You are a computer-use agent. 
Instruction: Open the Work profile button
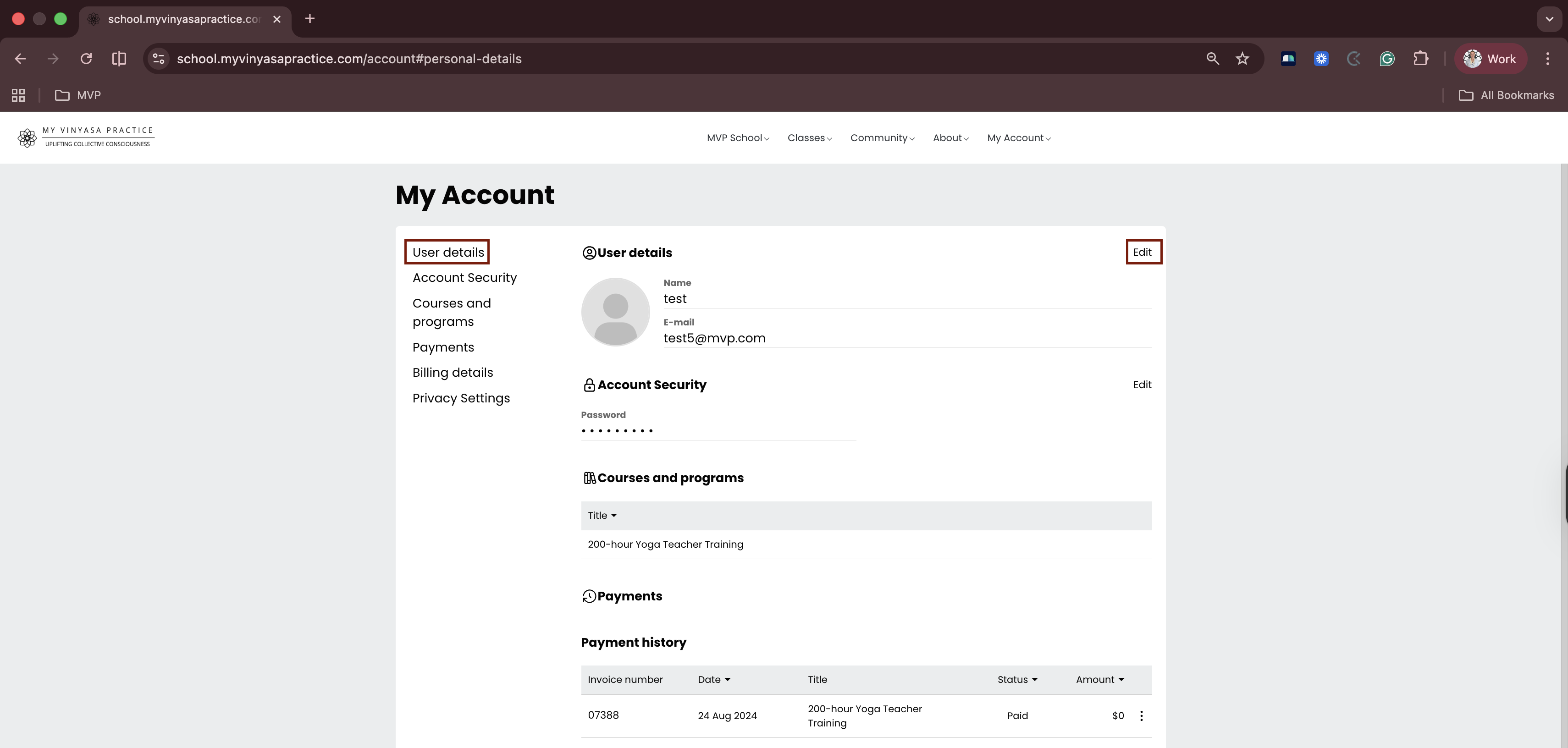point(1490,58)
